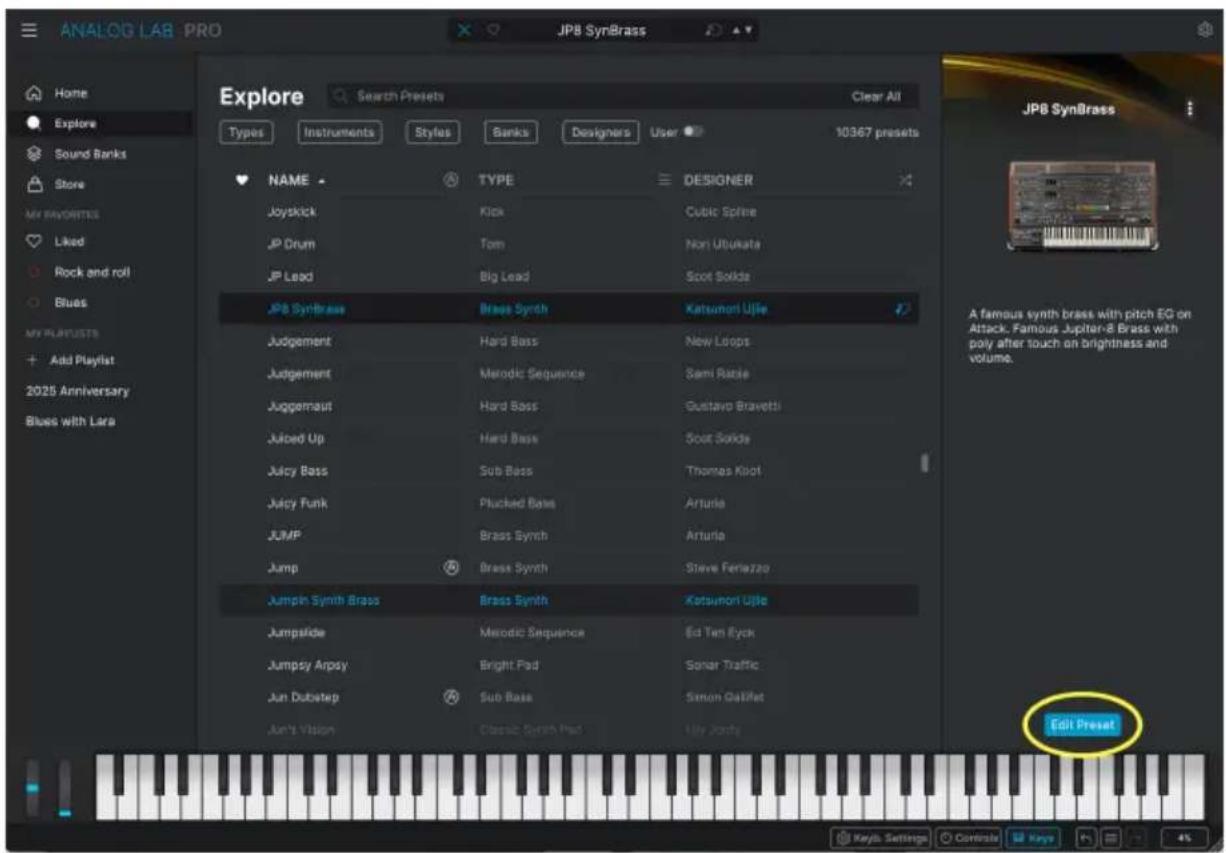Screen dimensions: 1226x853
Task: Expand the Designers filter
Action: 600,132
